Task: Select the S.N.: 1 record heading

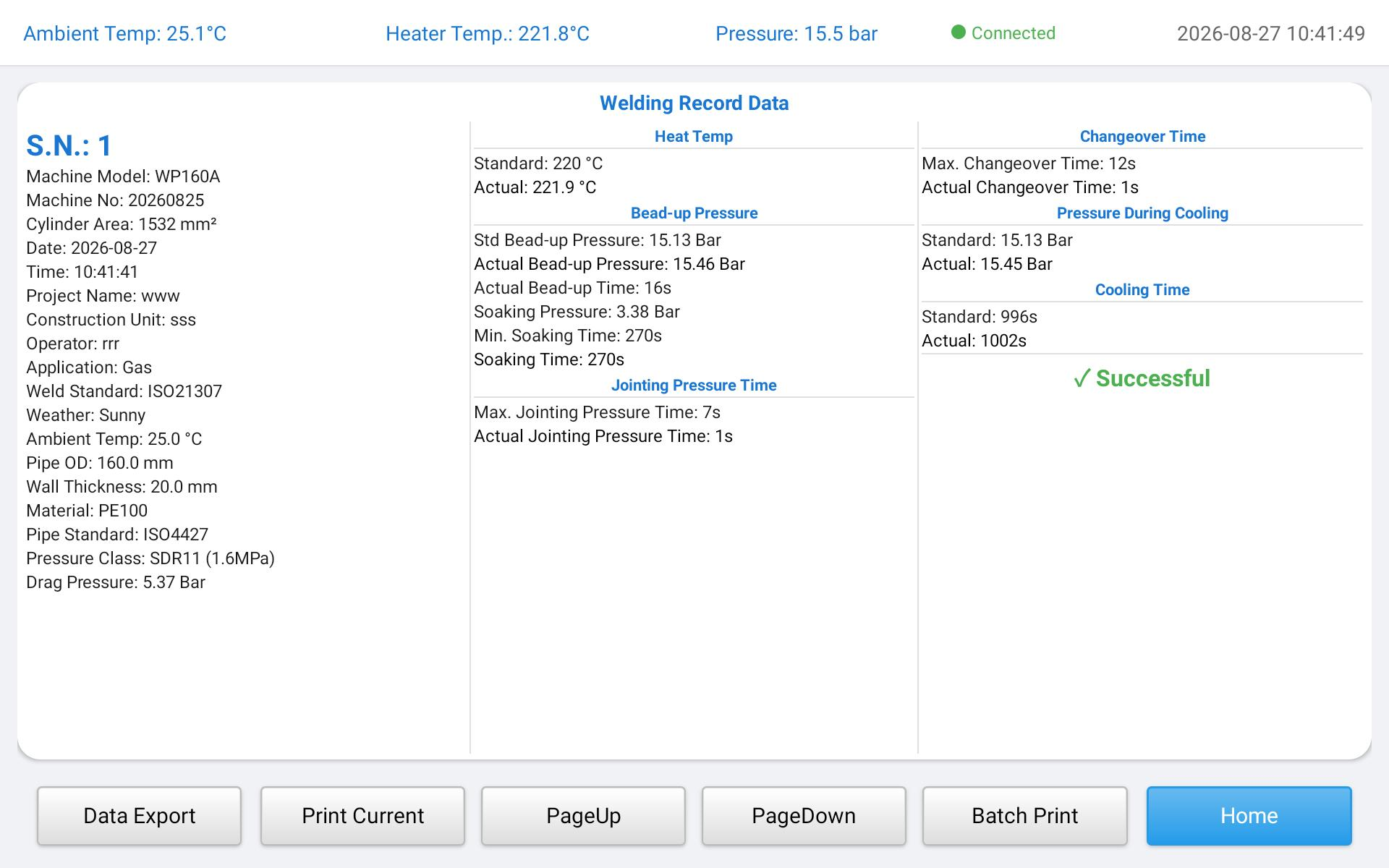Action: [69, 145]
